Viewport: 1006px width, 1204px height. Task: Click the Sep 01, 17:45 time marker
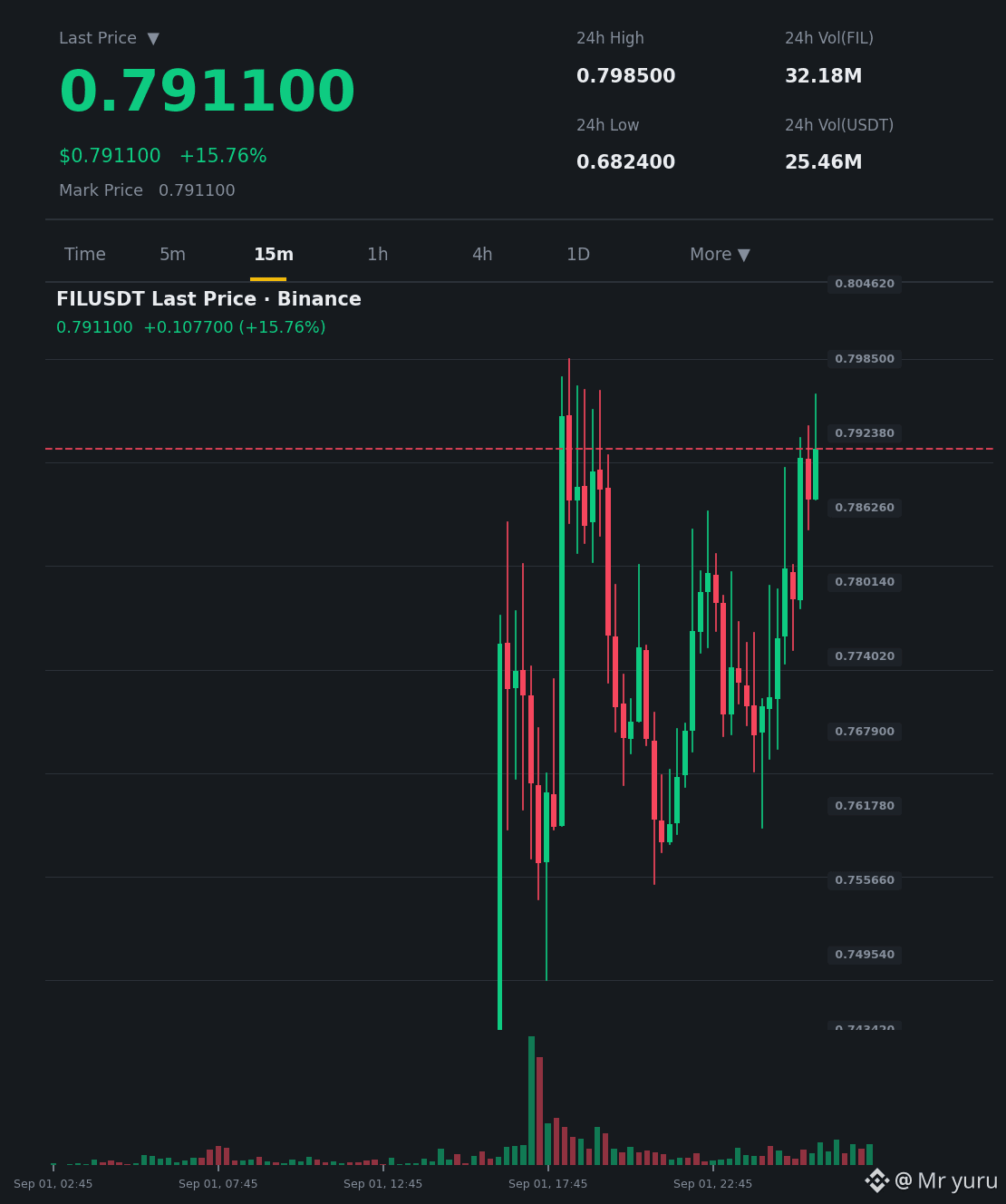point(547,1184)
